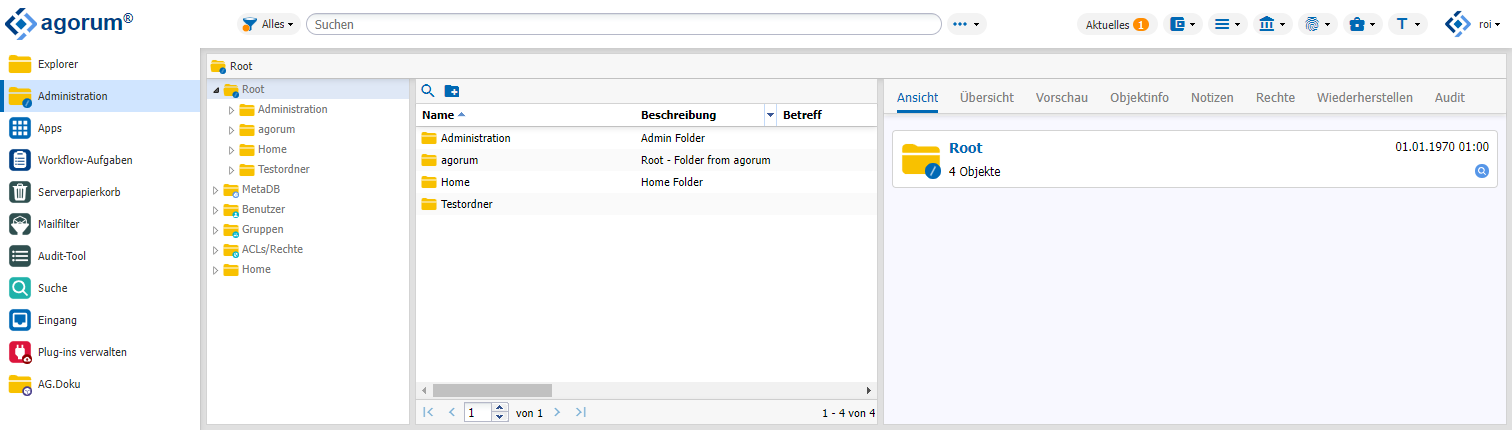Go to previous page of list
Screen dimensions: 1512x430
point(451,412)
